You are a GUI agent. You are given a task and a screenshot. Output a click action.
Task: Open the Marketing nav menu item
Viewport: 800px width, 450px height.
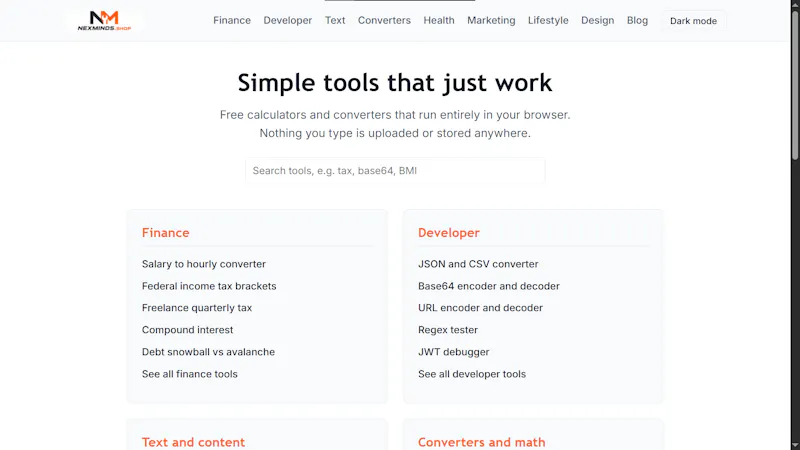pyautogui.click(x=491, y=20)
